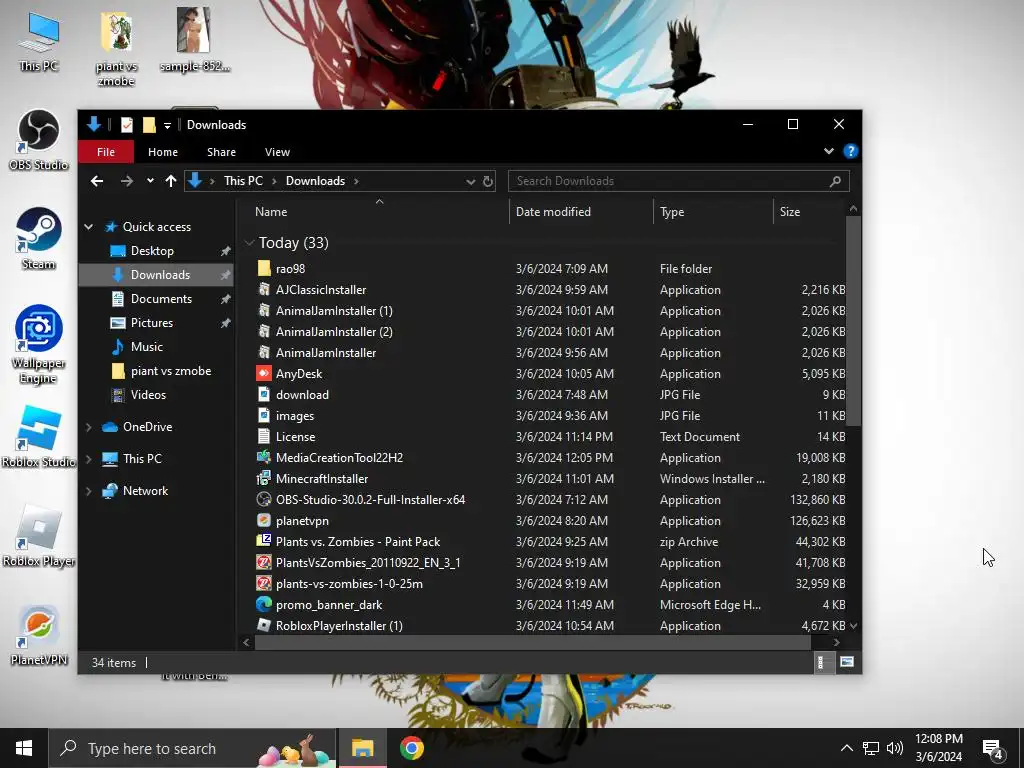Collapse the Today (33) group
Image resolution: width=1024 pixels, height=768 pixels.
coord(249,242)
